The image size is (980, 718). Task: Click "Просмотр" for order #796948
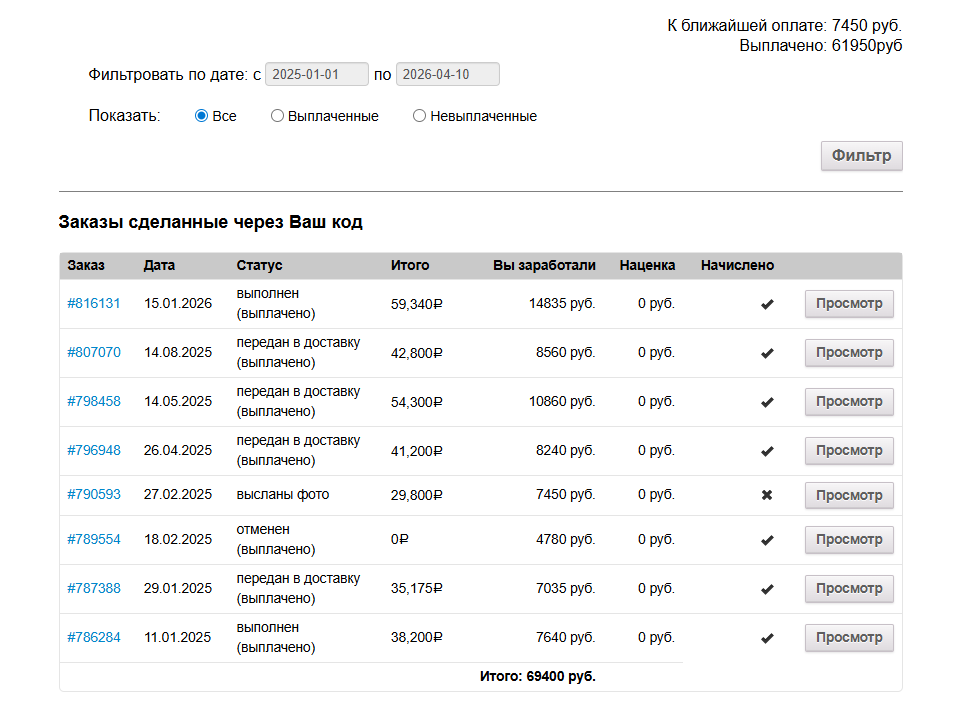point(849,451)
